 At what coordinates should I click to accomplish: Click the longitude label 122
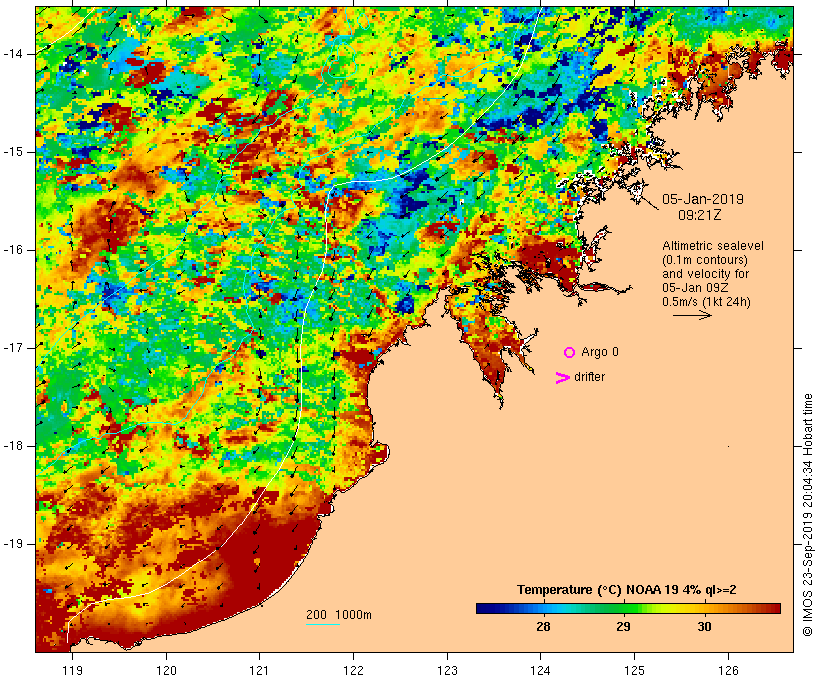(x=354, y=670)
